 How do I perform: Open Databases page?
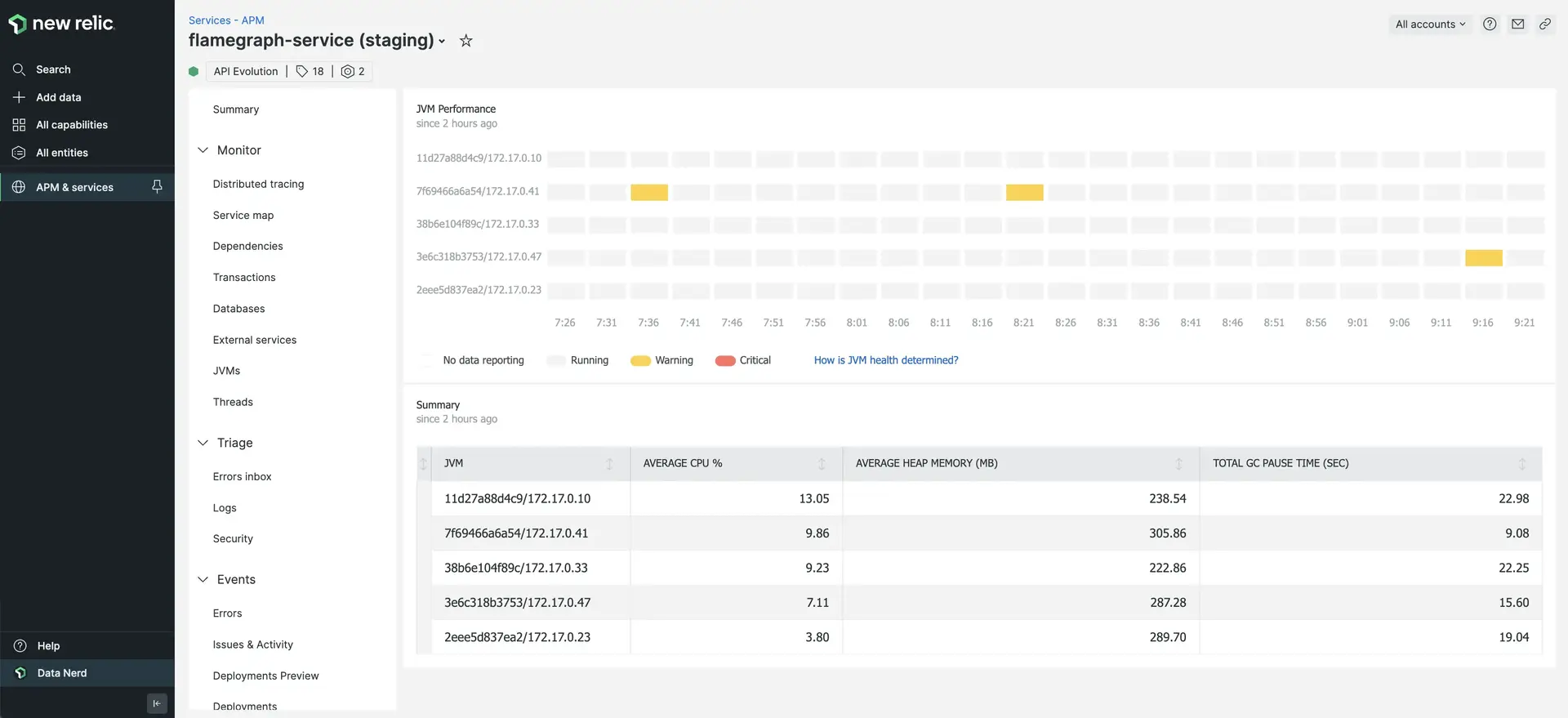[238, 309]
